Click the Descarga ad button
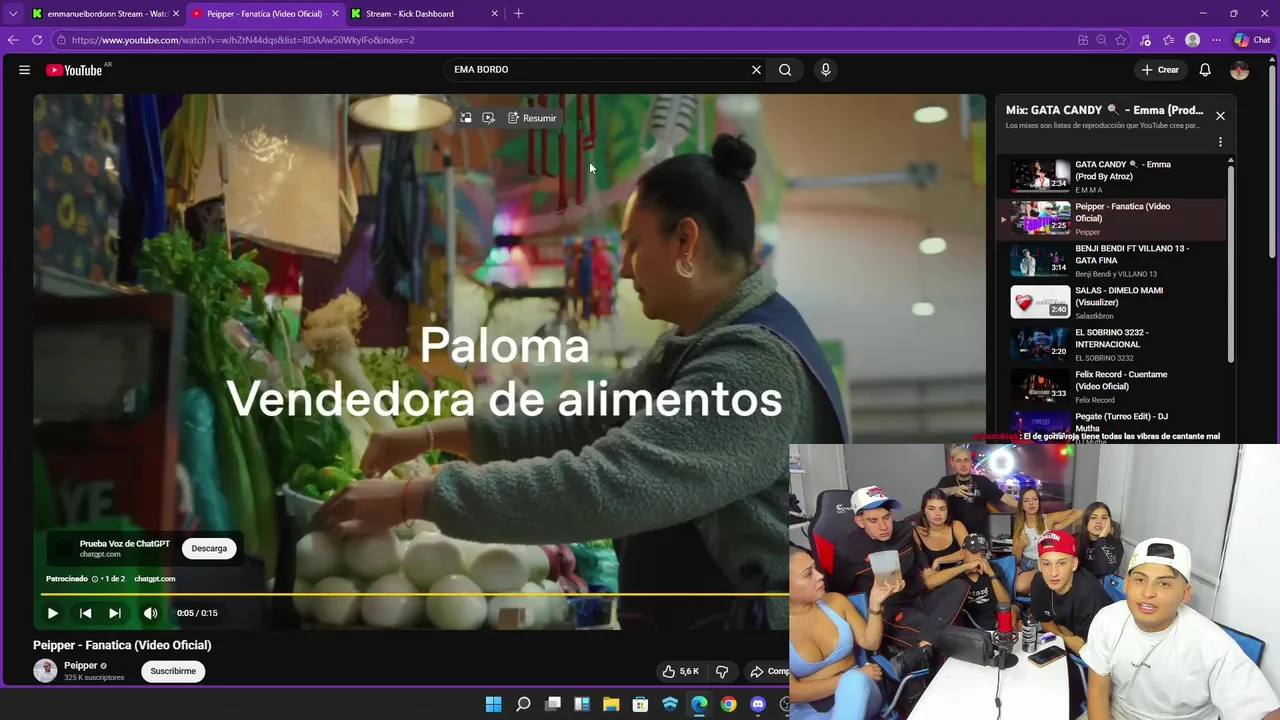 [209, 548]
